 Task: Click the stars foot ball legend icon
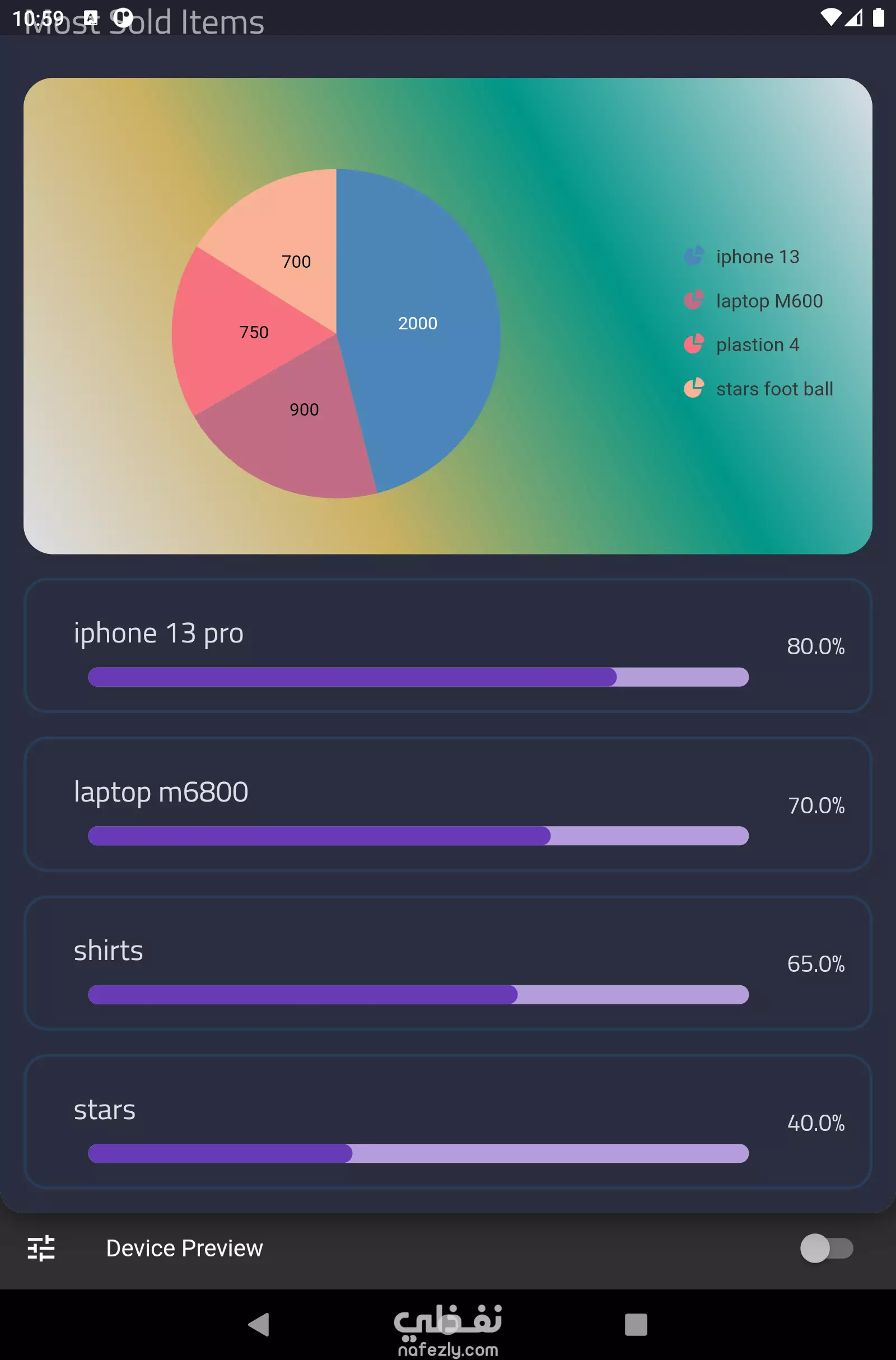[694, 388]
